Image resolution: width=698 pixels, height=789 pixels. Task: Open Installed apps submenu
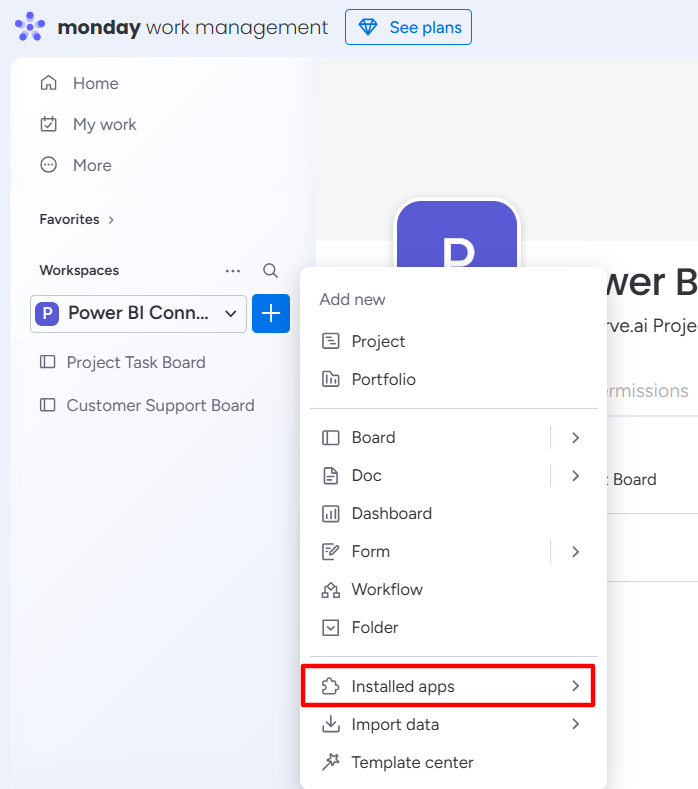point(448,686)
